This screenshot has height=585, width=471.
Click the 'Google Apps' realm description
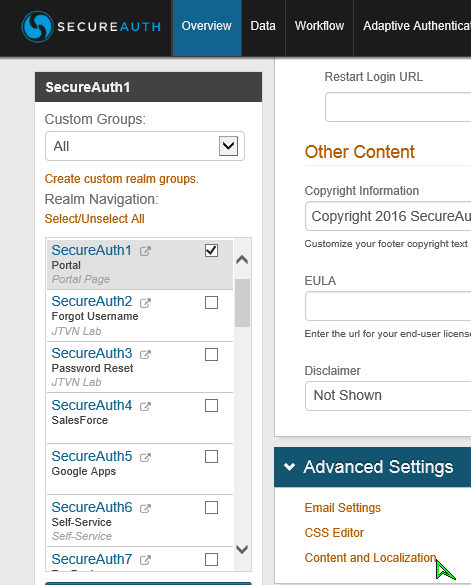pos(84,472)
